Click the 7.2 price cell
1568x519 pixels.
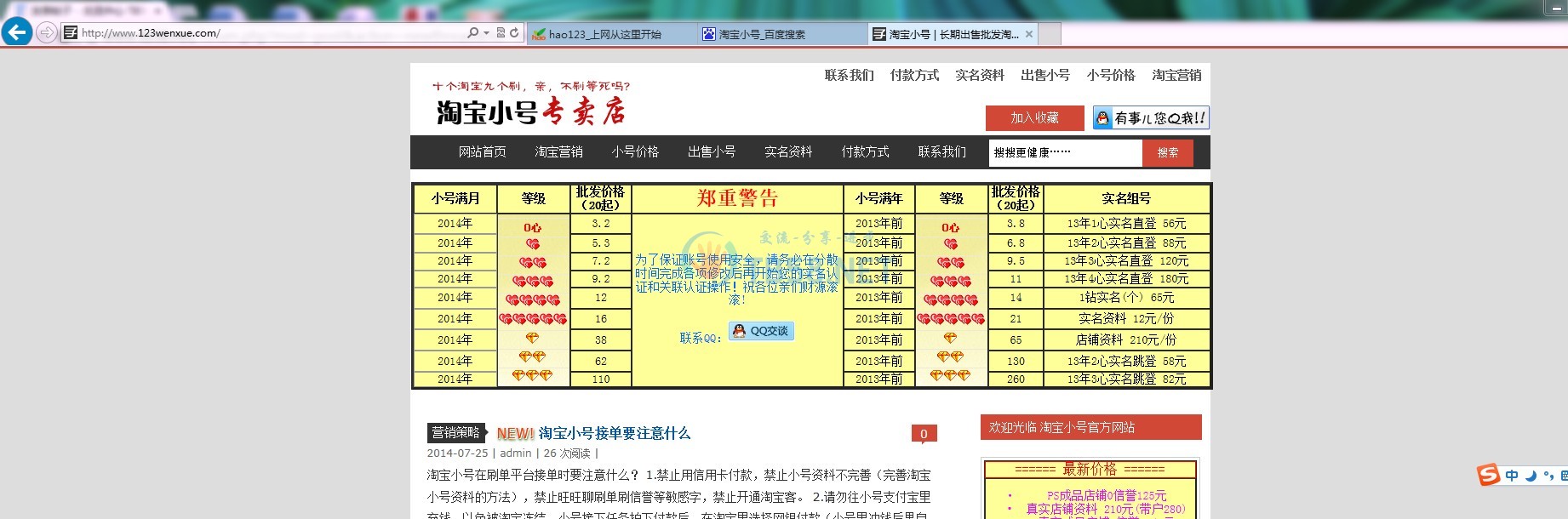601,261
